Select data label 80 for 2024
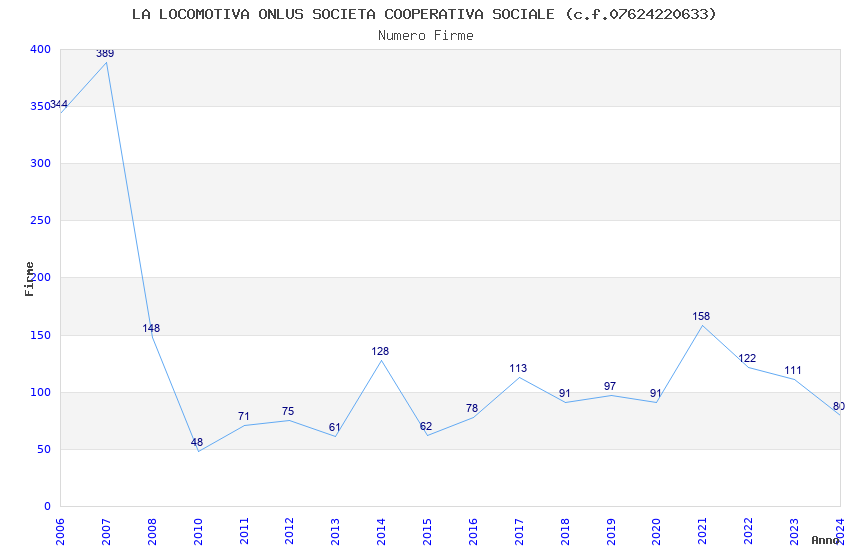Viewport: 850px width, 550px height. (839, 406)
